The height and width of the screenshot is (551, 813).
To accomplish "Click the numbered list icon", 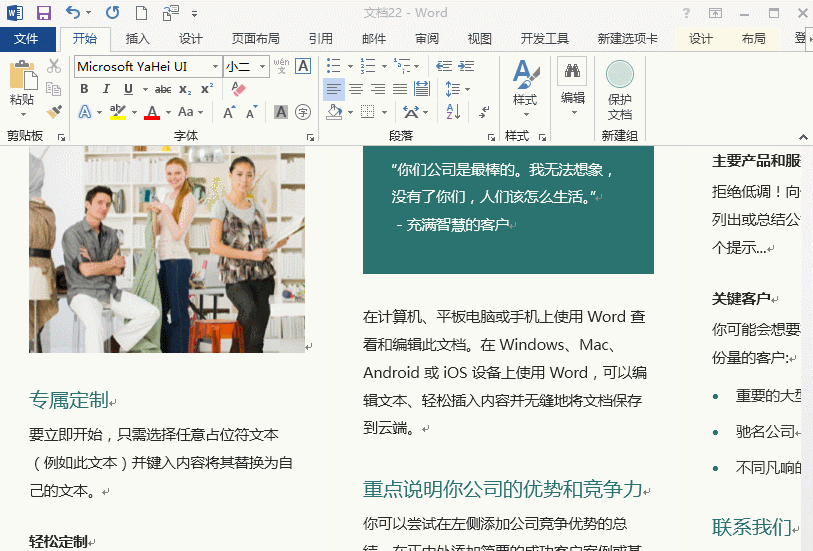I will click(368, 66).
